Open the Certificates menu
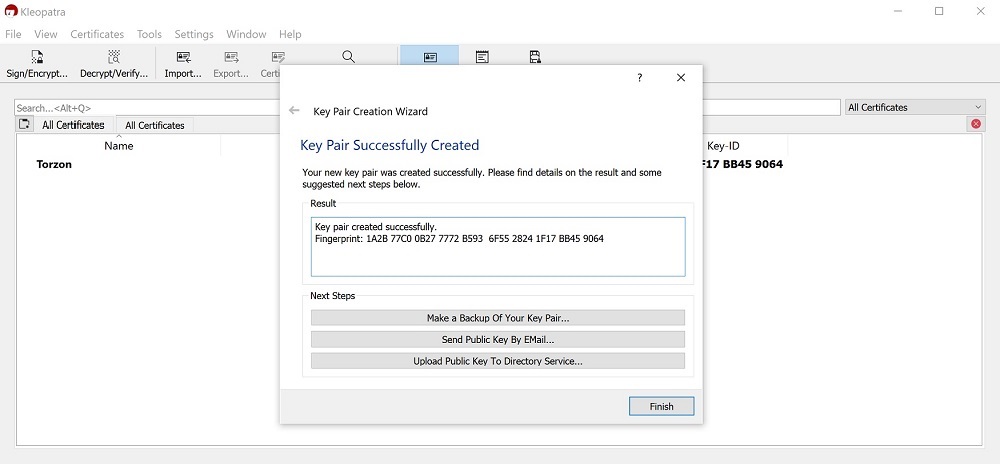Viewport: 1000px width, 464px height. point(97,34)
